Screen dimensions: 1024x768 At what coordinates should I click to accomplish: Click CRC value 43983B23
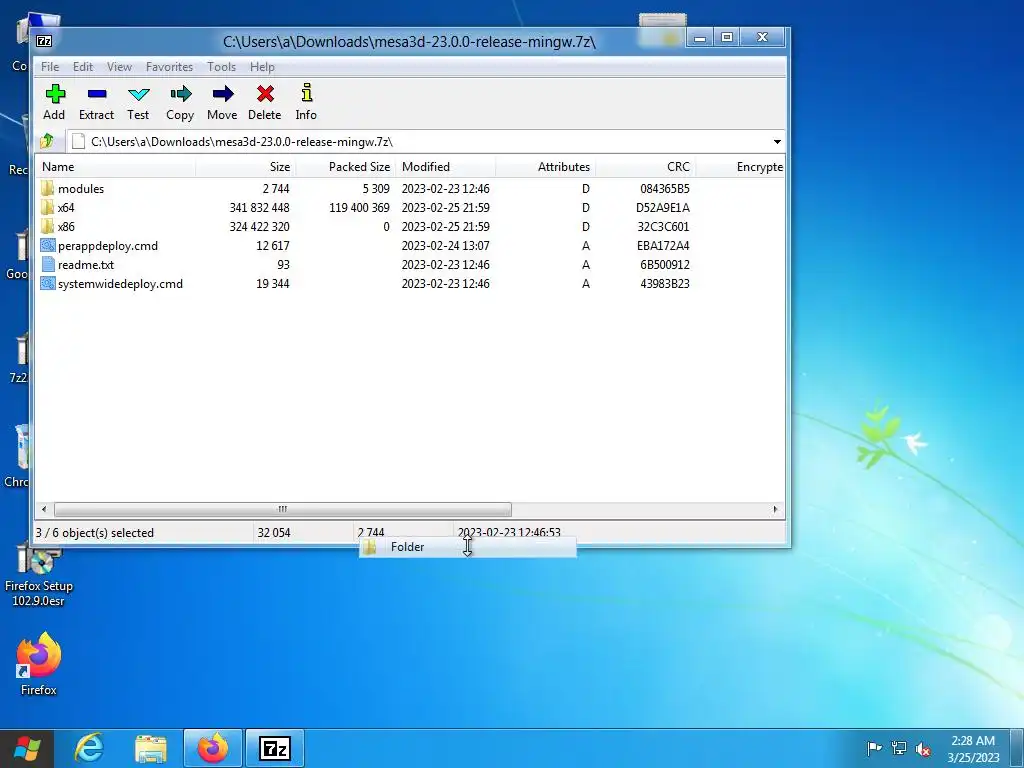click(x=665, y=283)
